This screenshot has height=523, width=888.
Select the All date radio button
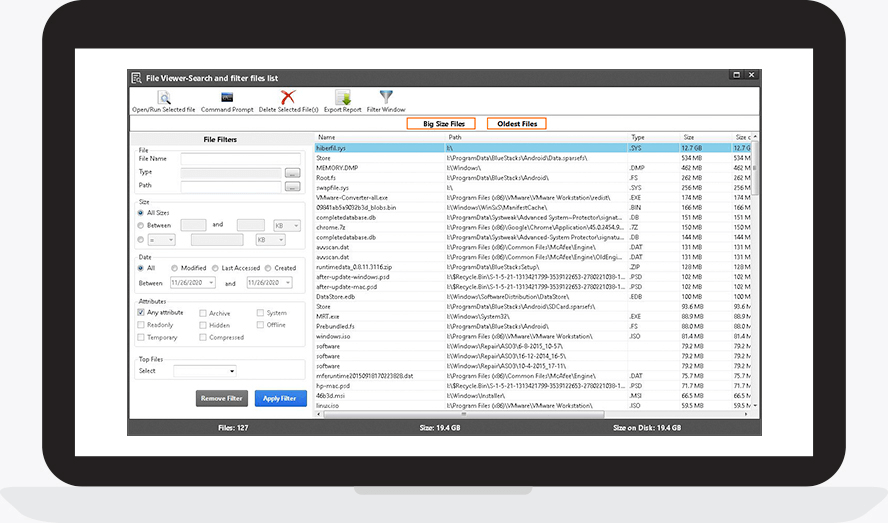click(140, 268)
